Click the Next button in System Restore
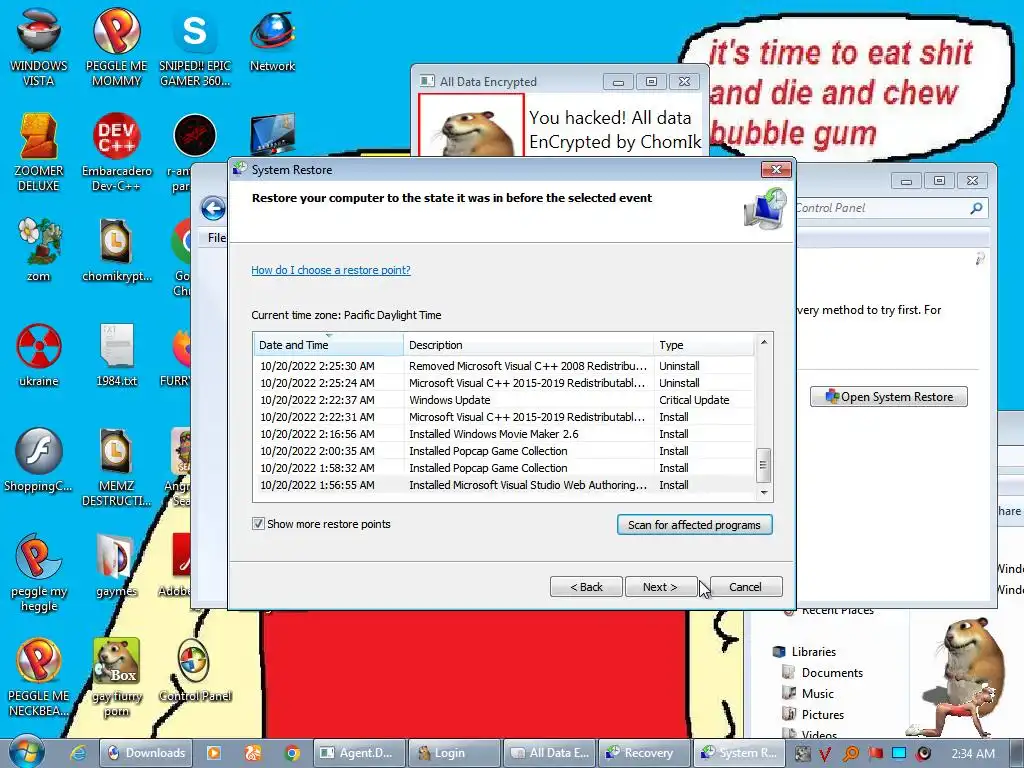This screenshot has height=768, width=1024. [x=660, y=587]
